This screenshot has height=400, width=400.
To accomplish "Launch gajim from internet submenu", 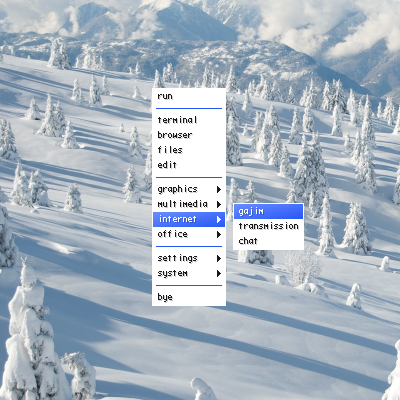I will point(268,211).
